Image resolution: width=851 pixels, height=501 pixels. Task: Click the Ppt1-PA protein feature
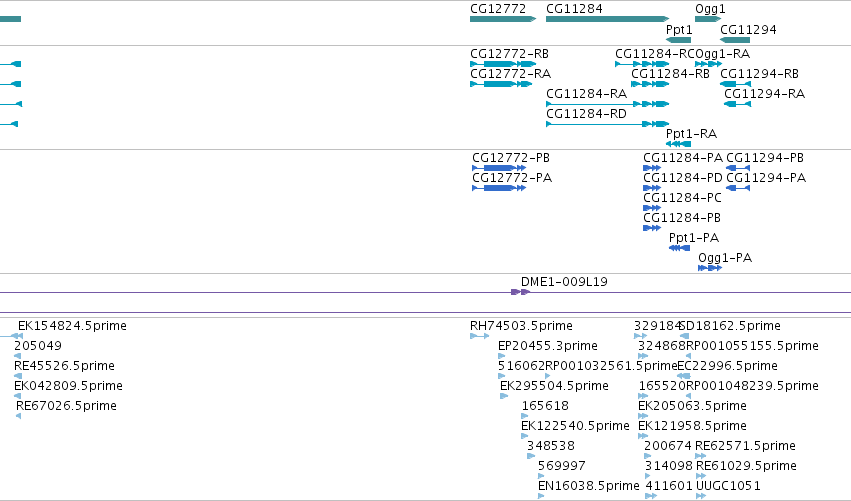[x=679, y=248]
